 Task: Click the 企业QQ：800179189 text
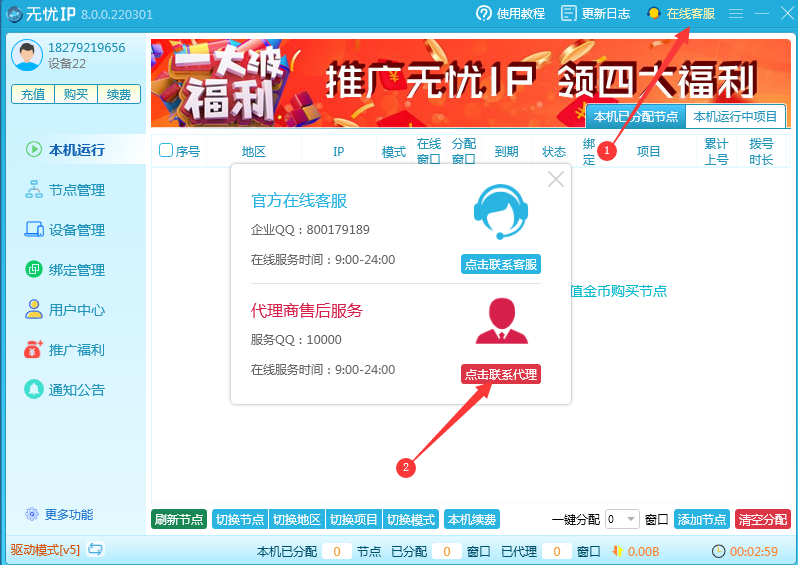tap(310, 230)
